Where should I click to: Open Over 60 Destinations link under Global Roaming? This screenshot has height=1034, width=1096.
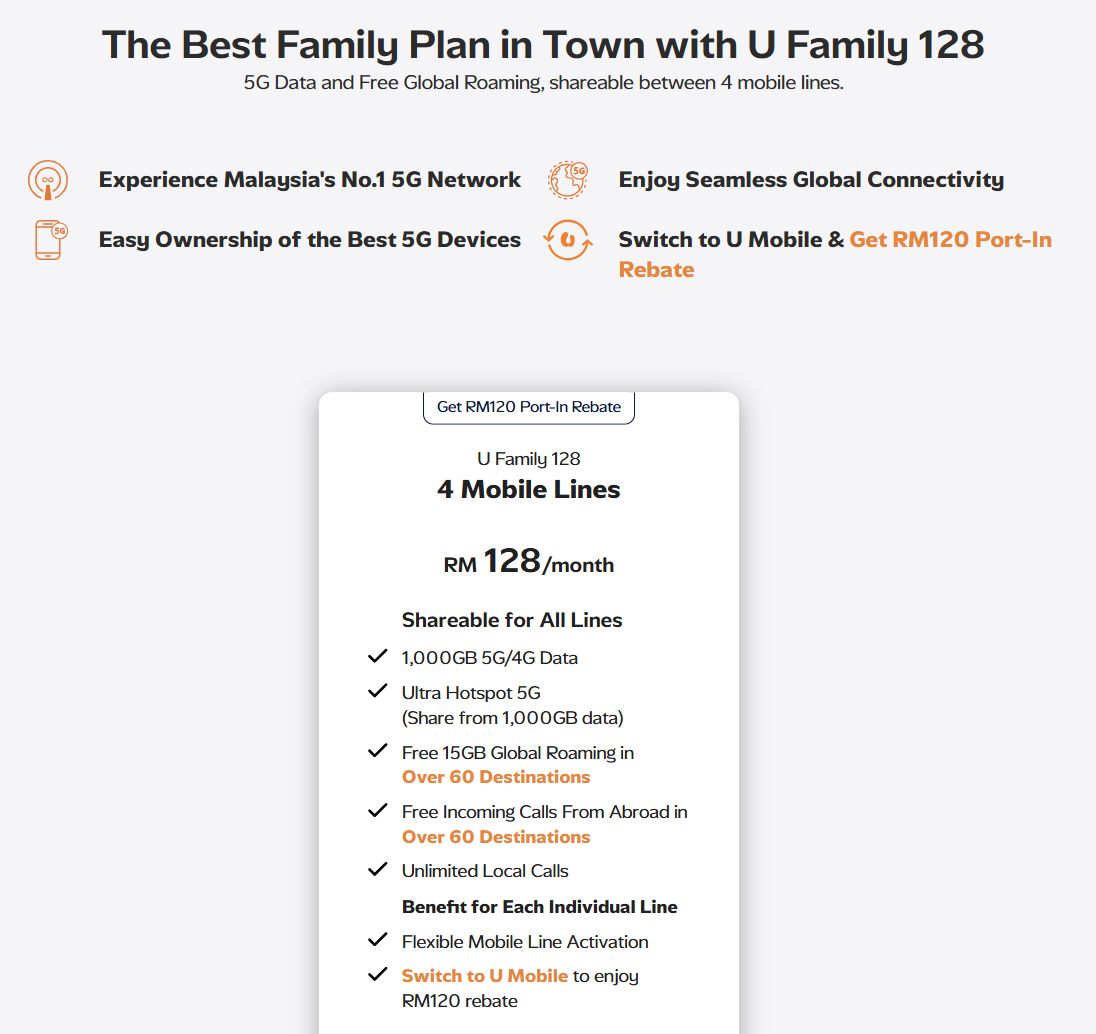(x=496, y=777)
